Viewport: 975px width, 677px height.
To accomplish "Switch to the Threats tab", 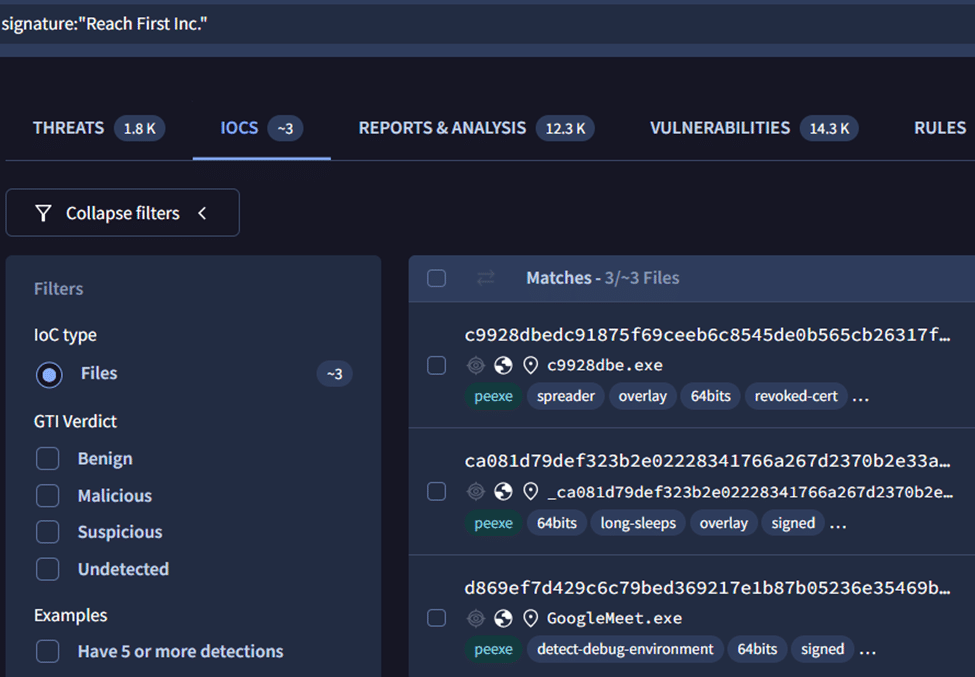I will coord(68,128).
